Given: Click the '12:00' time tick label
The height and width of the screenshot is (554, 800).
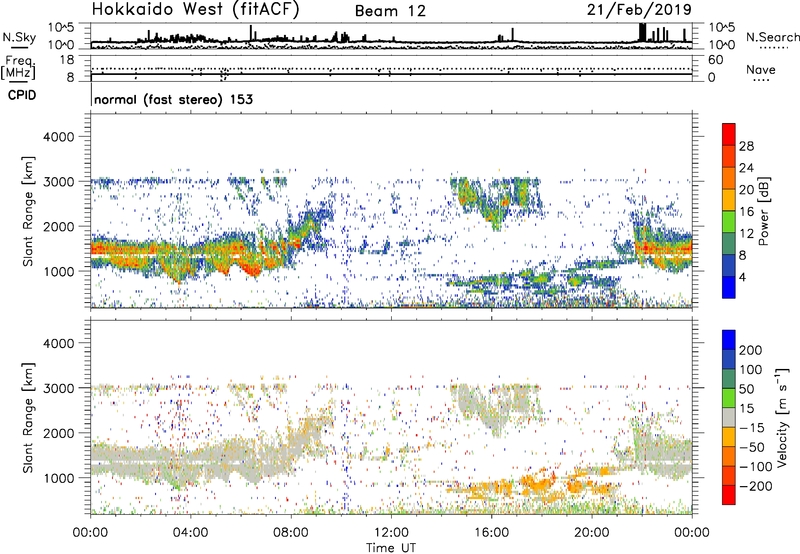Looking at the screenshot, I should pos(391,533).
